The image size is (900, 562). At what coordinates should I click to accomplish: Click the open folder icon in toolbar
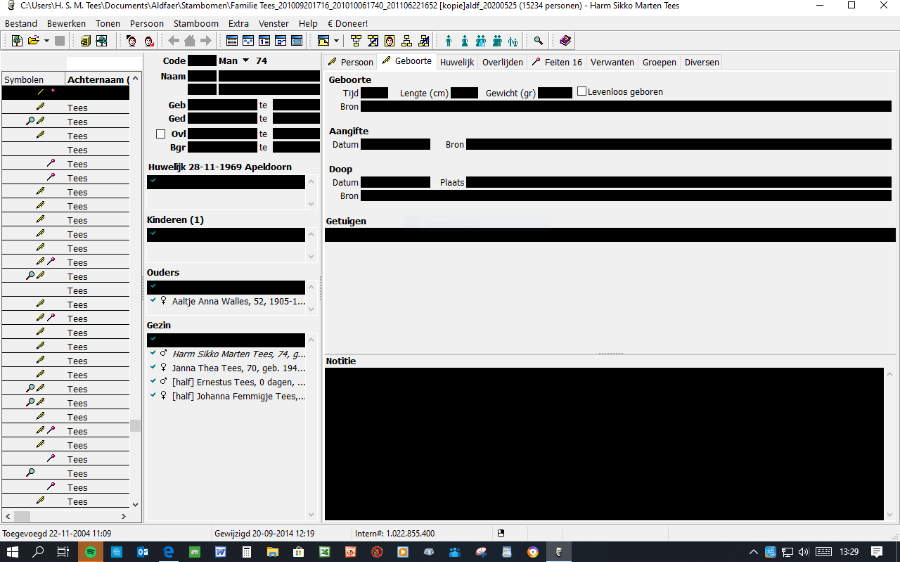[33, 41]
